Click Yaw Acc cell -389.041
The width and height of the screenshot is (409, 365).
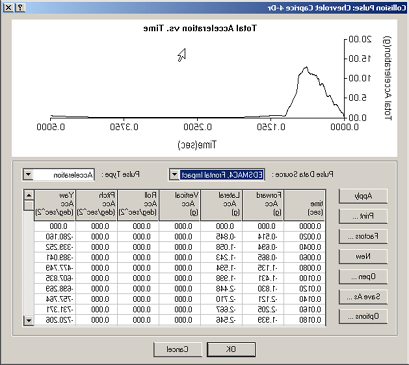(x=55, y=257)
